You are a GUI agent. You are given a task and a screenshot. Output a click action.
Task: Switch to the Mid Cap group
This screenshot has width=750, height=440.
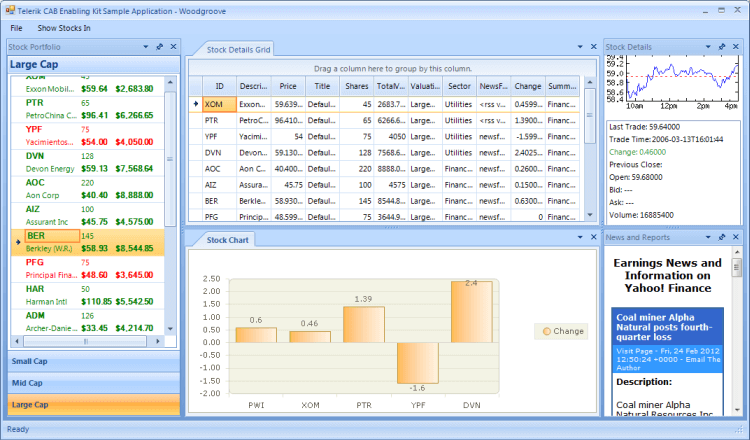(94, 383)
